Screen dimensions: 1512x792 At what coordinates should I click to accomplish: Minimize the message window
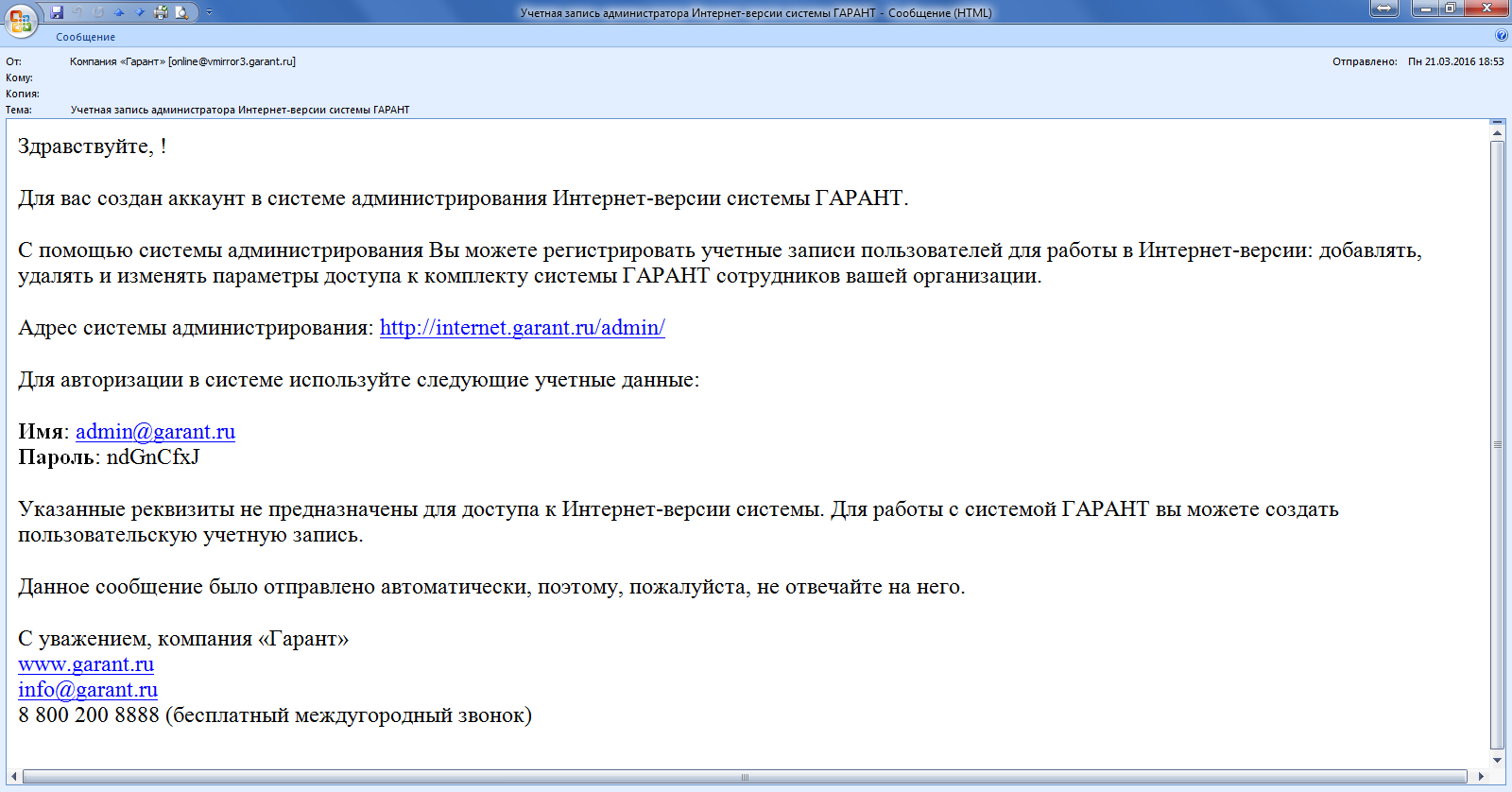[x=1425, y=9]
